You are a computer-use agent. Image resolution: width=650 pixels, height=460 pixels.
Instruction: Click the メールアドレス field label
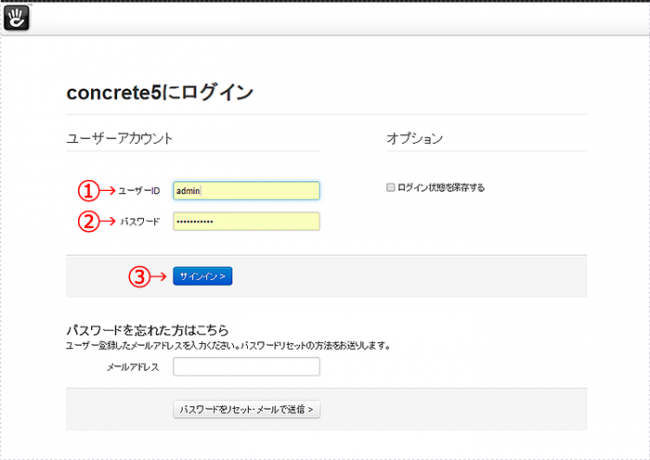click(132, 367)
